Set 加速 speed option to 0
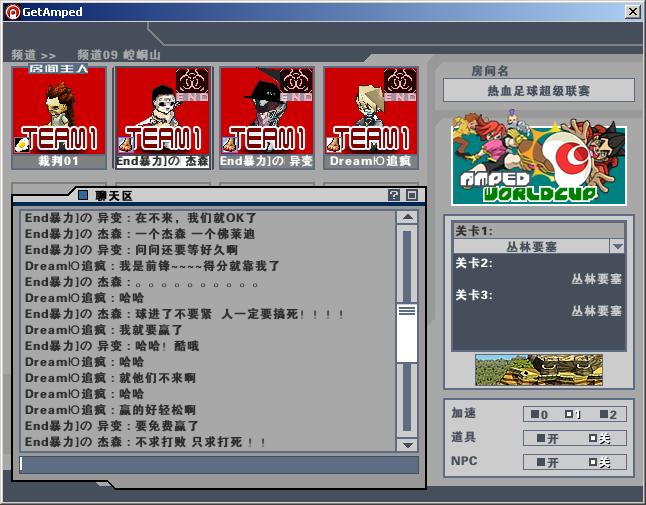The width and height of the screenshot is (646, 505). pyautogui.click(x=540, y=415)
